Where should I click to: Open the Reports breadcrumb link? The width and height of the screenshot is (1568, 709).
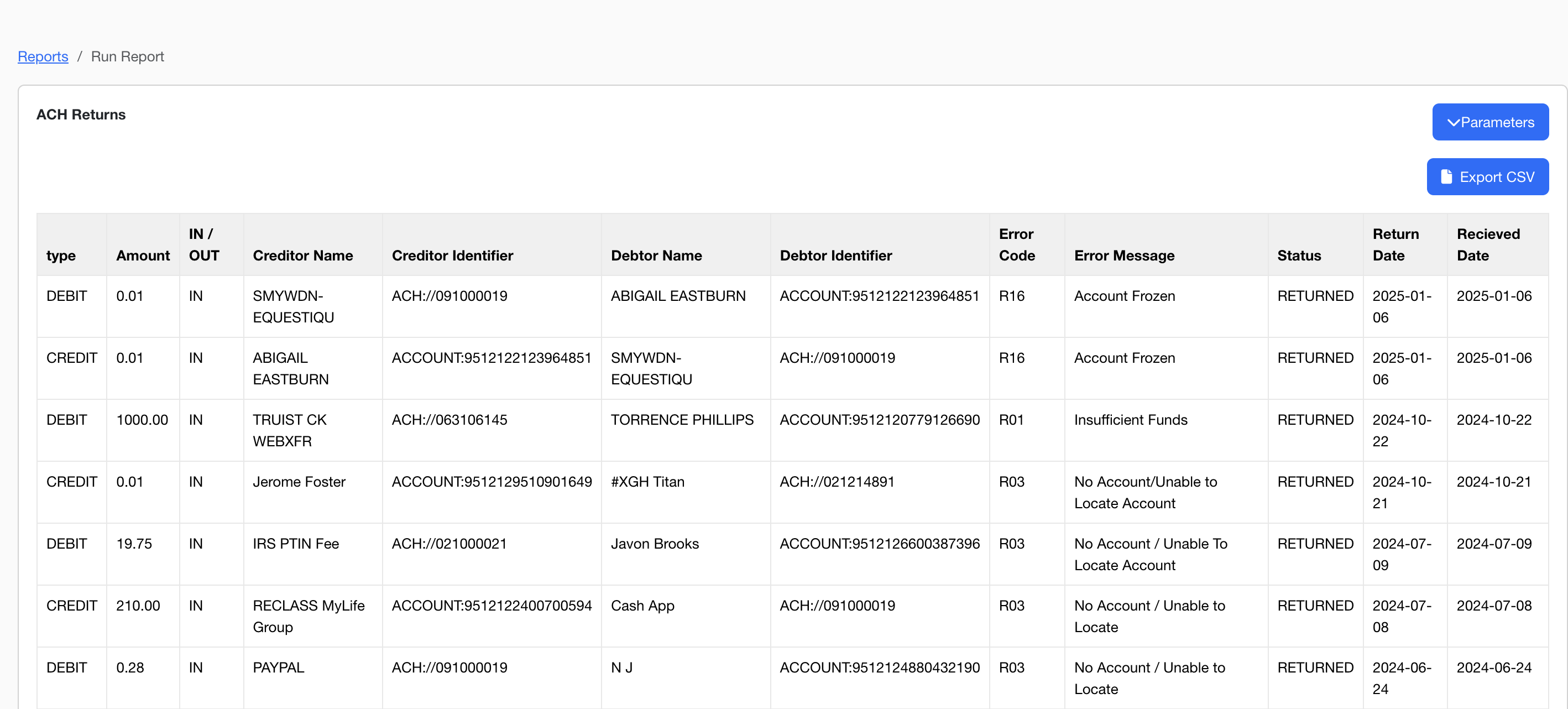tap(43, 56)
